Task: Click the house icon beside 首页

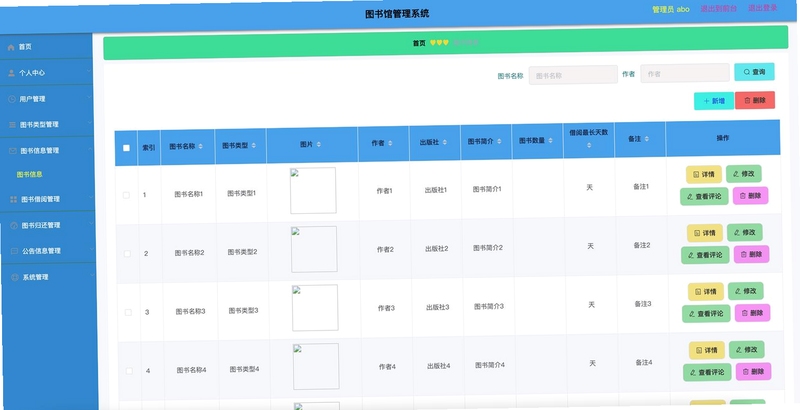Action: coord(11,47)
